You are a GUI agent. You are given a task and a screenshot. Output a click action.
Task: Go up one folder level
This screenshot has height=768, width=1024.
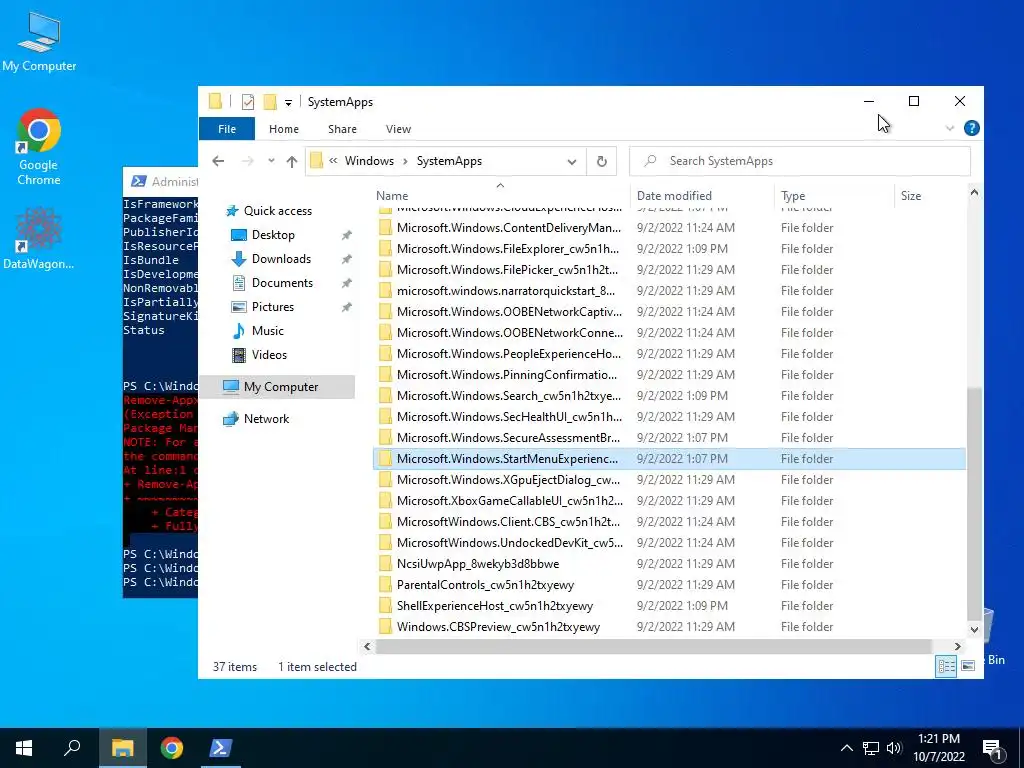[x=291, y=161]
